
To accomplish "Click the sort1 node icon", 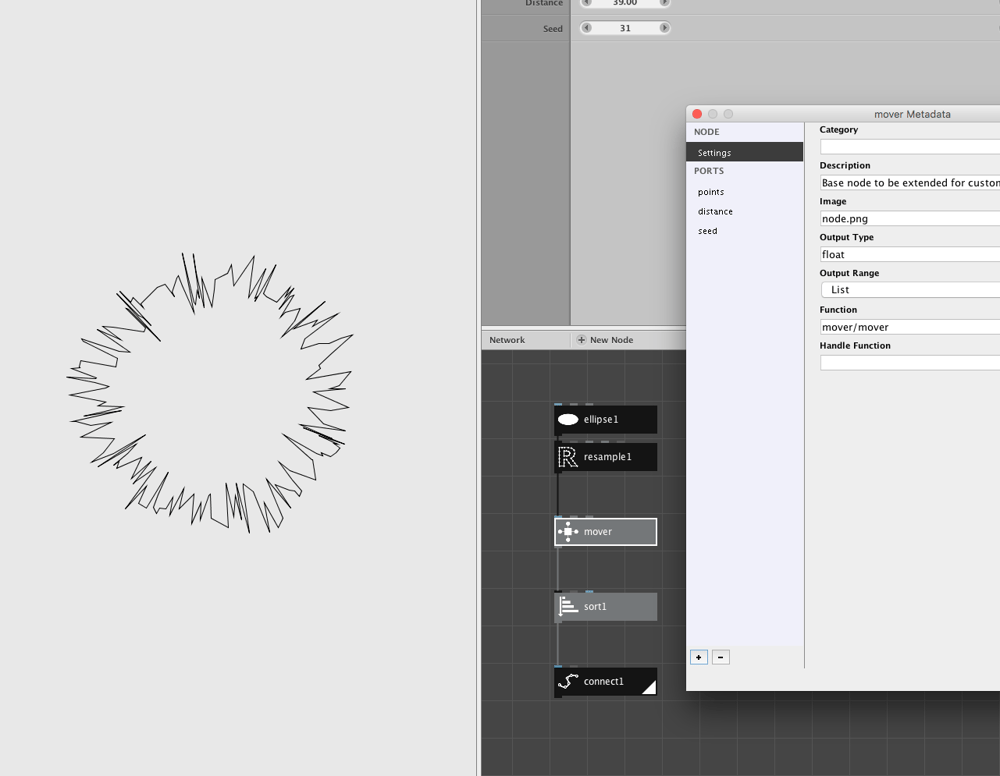I will pyautogui.click(x=568, y=606).
